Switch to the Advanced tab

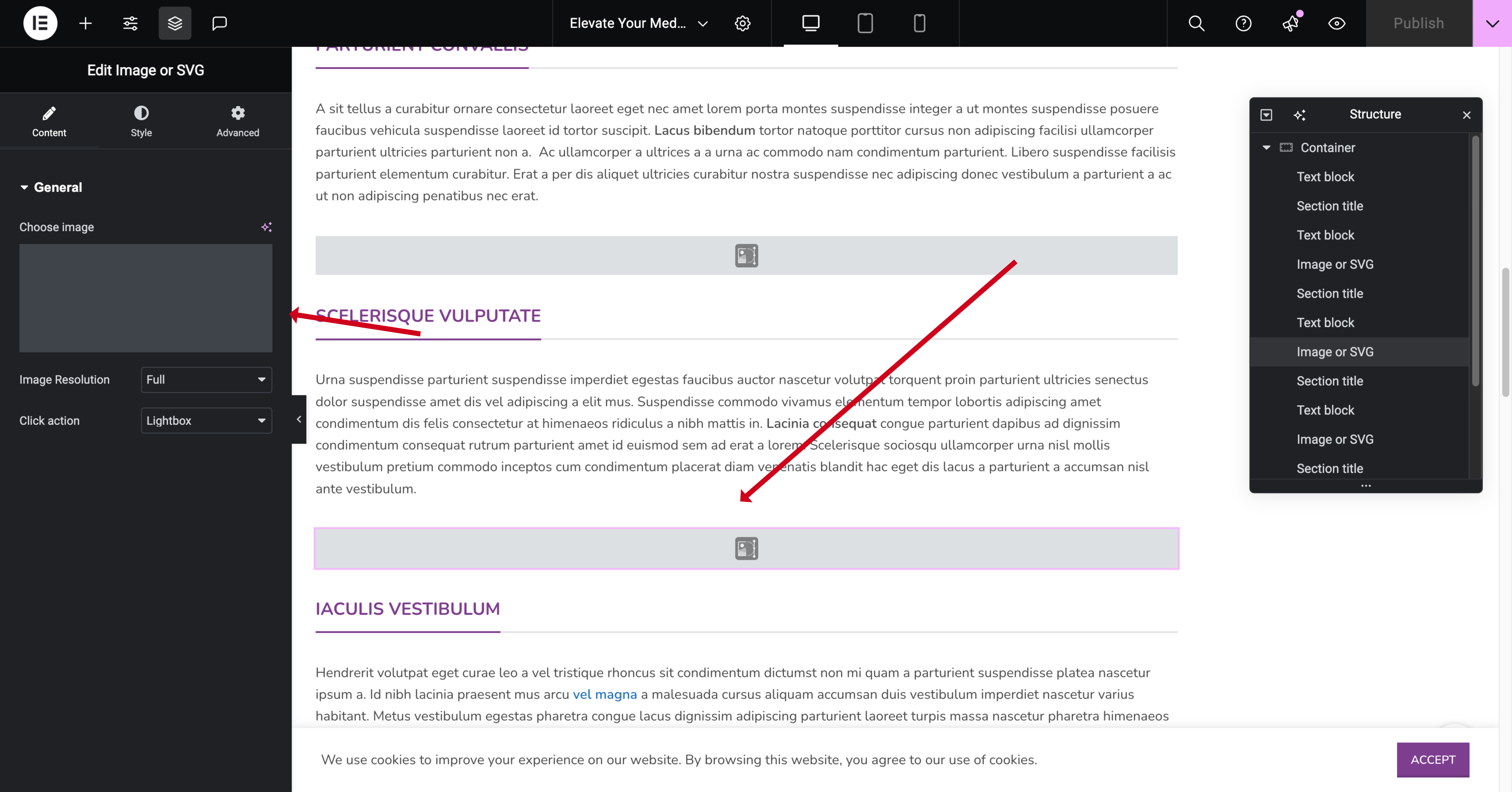238,121
